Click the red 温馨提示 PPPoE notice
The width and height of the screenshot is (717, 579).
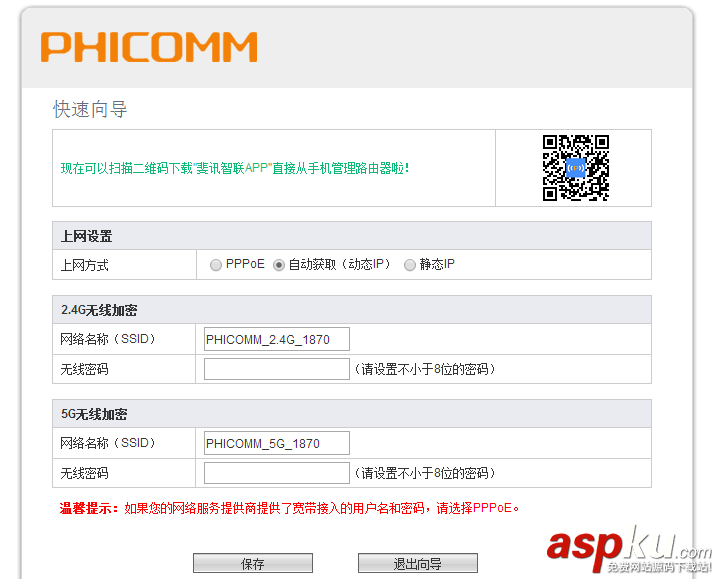[x=289, y=508]
